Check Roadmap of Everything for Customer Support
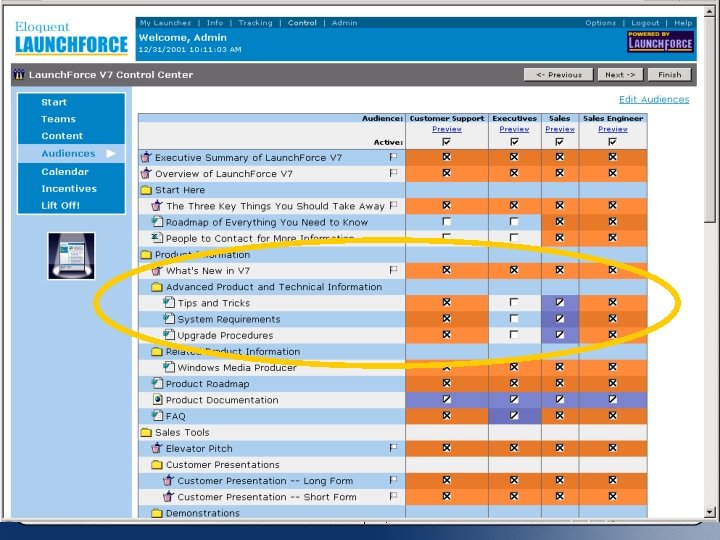The width and height of the screenshot is (720, 540). coord(446,222)
